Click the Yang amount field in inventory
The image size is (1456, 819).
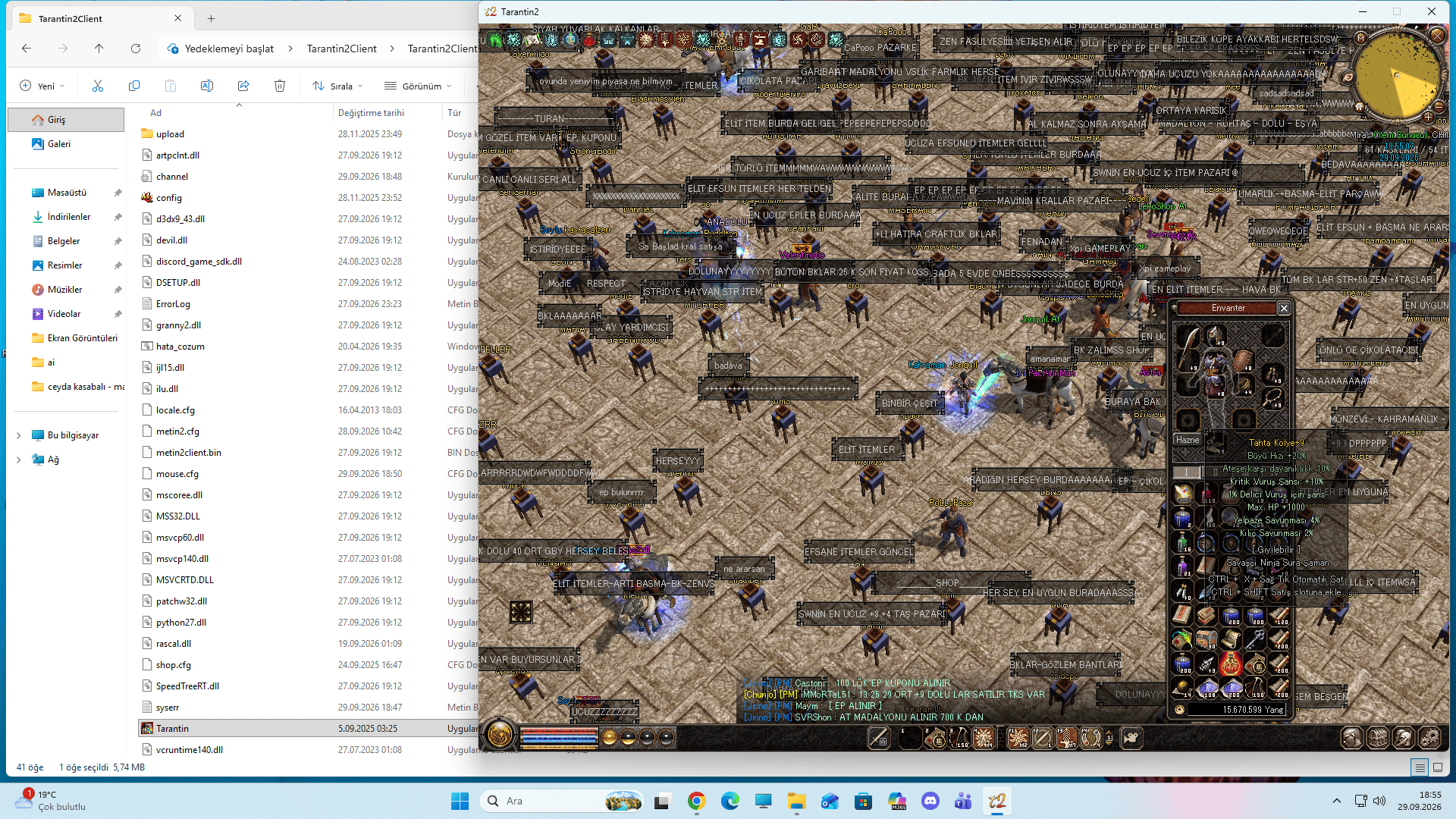point(1236,710)
